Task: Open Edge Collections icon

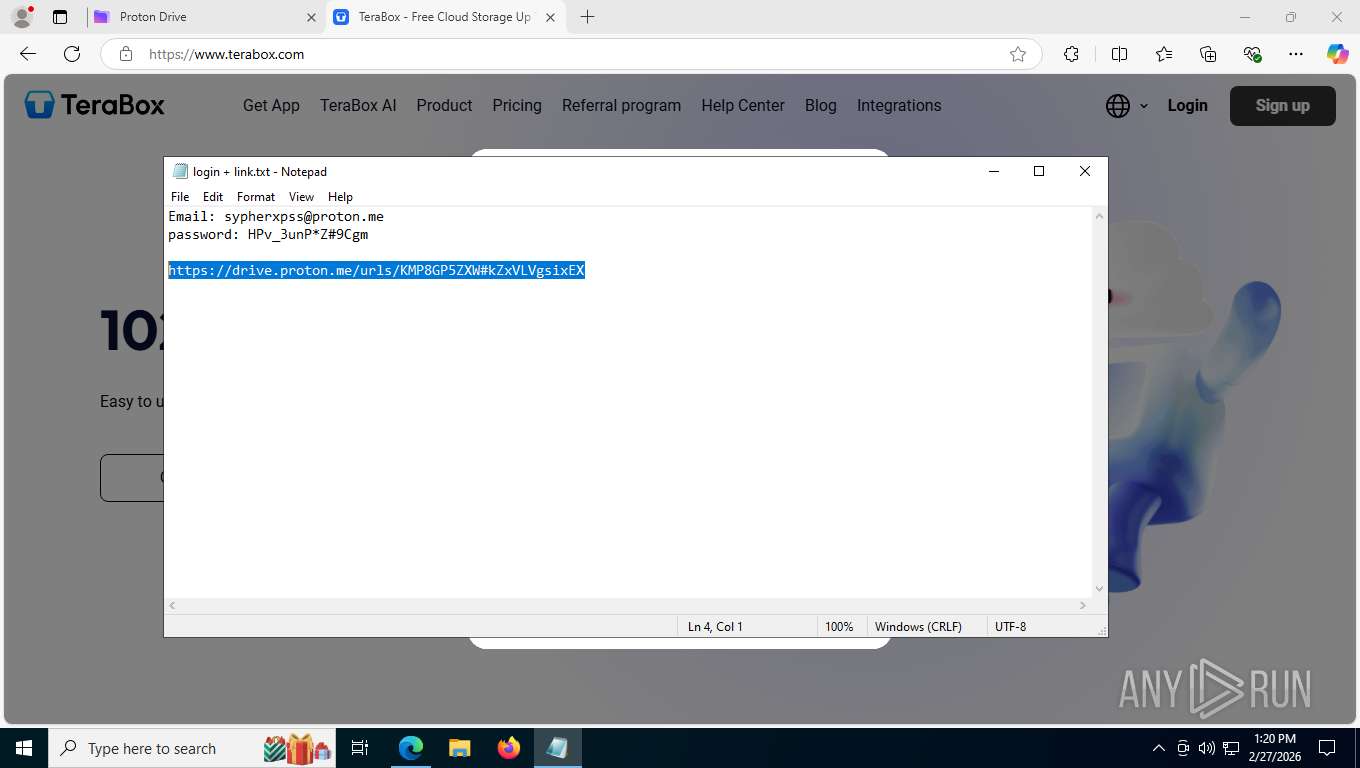Action: tap(1208, 54)
